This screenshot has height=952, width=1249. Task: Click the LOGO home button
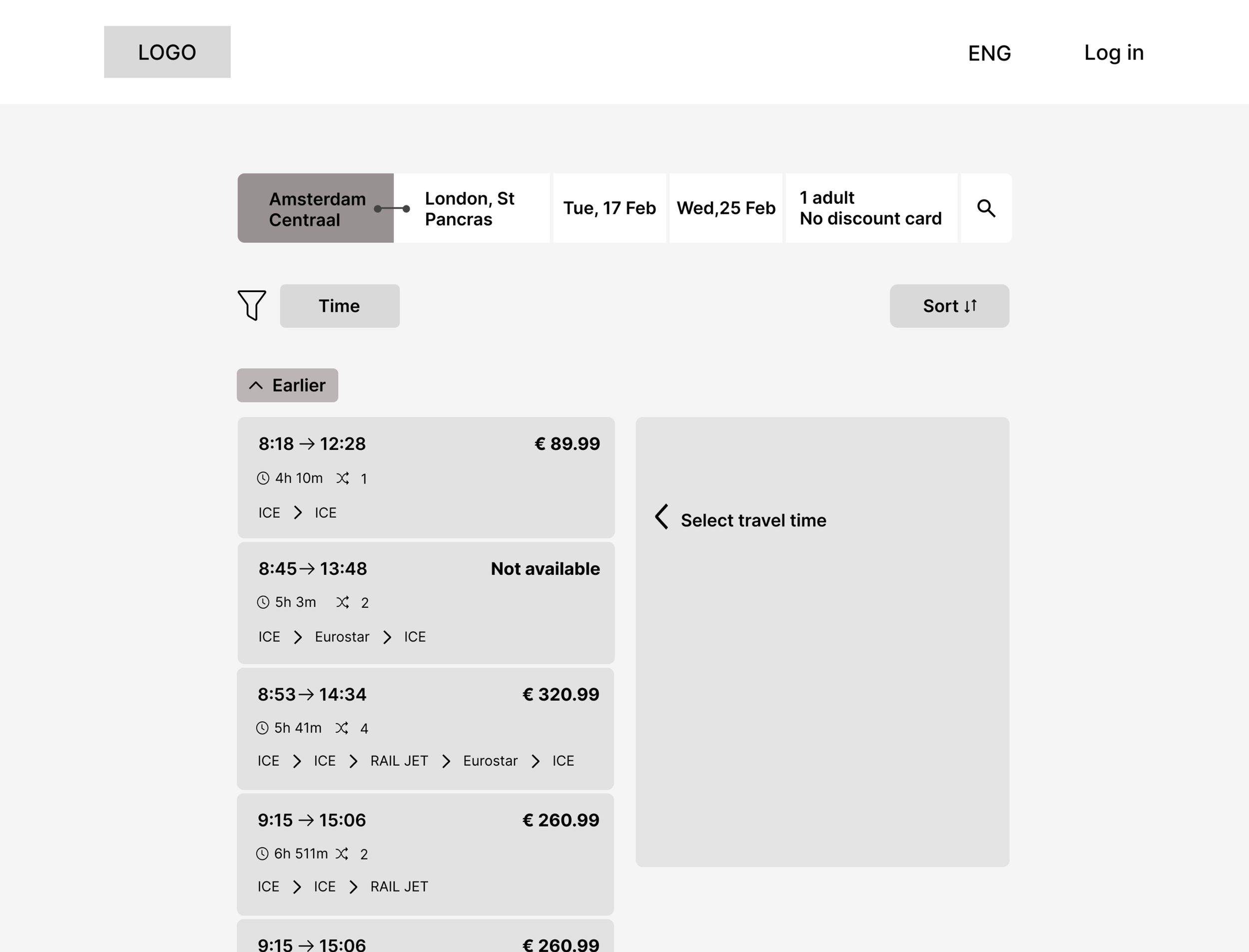pos(167,51)
